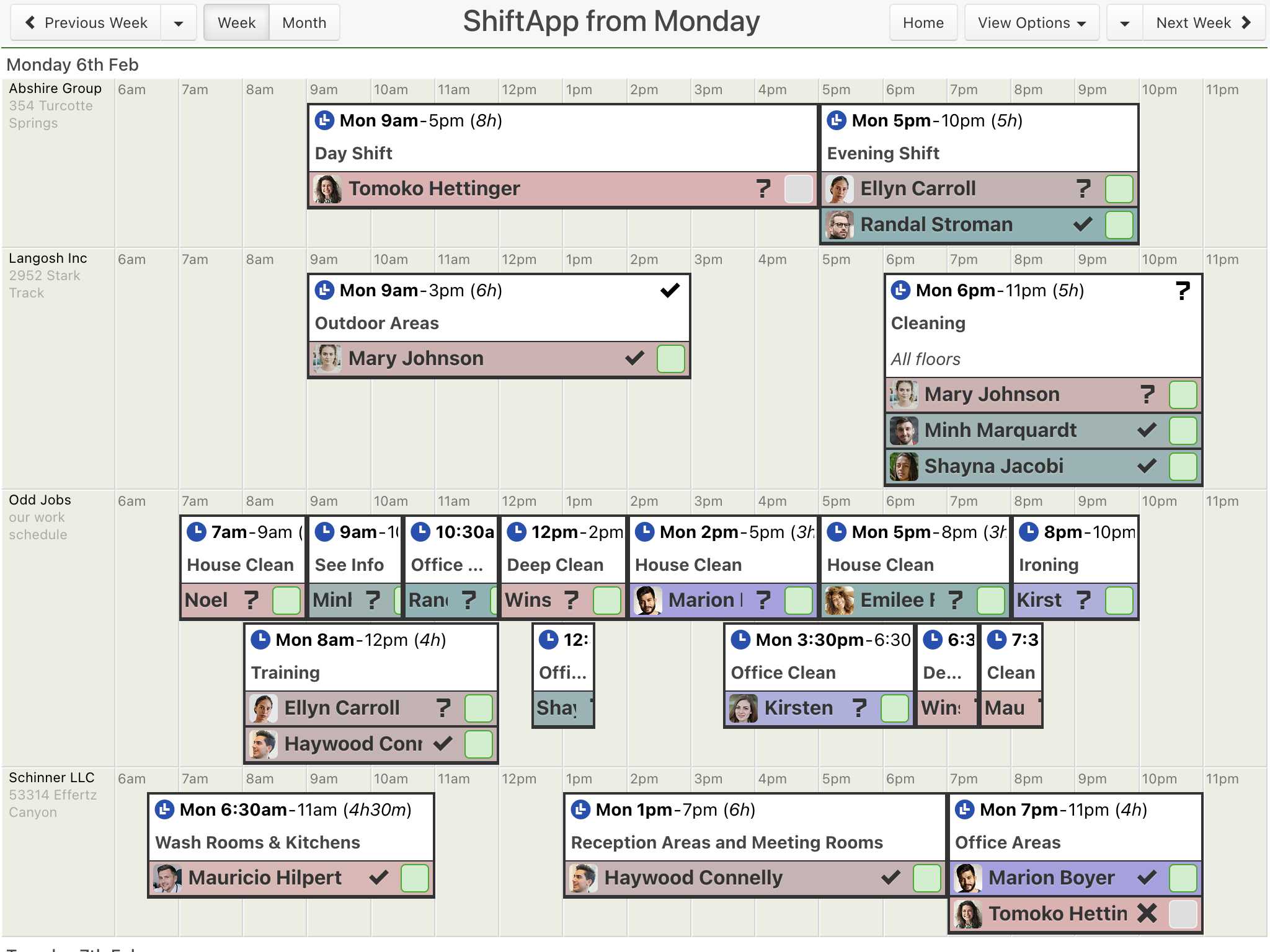Viewport: 1270px width, 952px height.
Task: Navigate to Next Week
Action: point(1204,23)
